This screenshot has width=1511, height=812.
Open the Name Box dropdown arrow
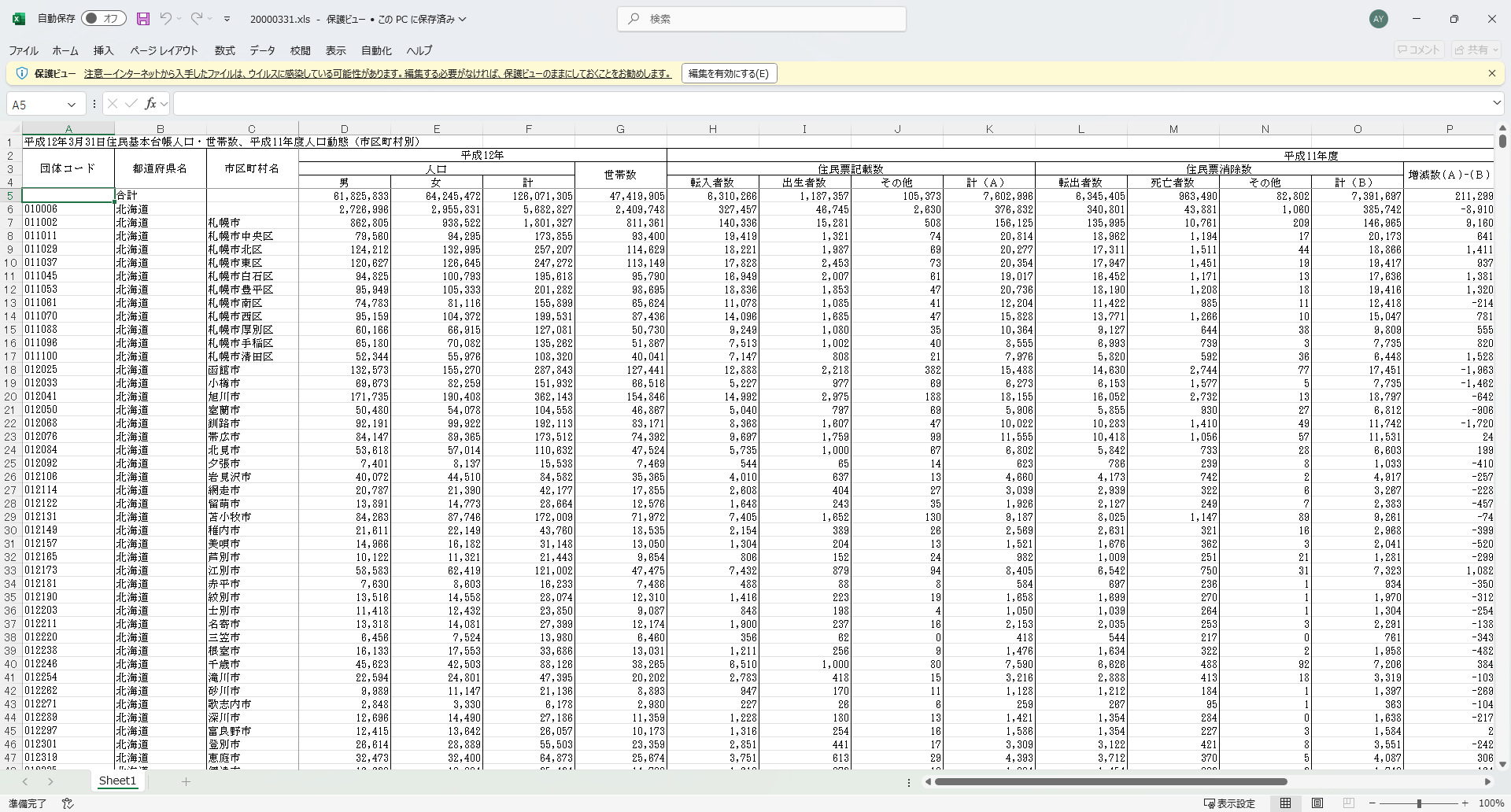click(x=72, y=105)
